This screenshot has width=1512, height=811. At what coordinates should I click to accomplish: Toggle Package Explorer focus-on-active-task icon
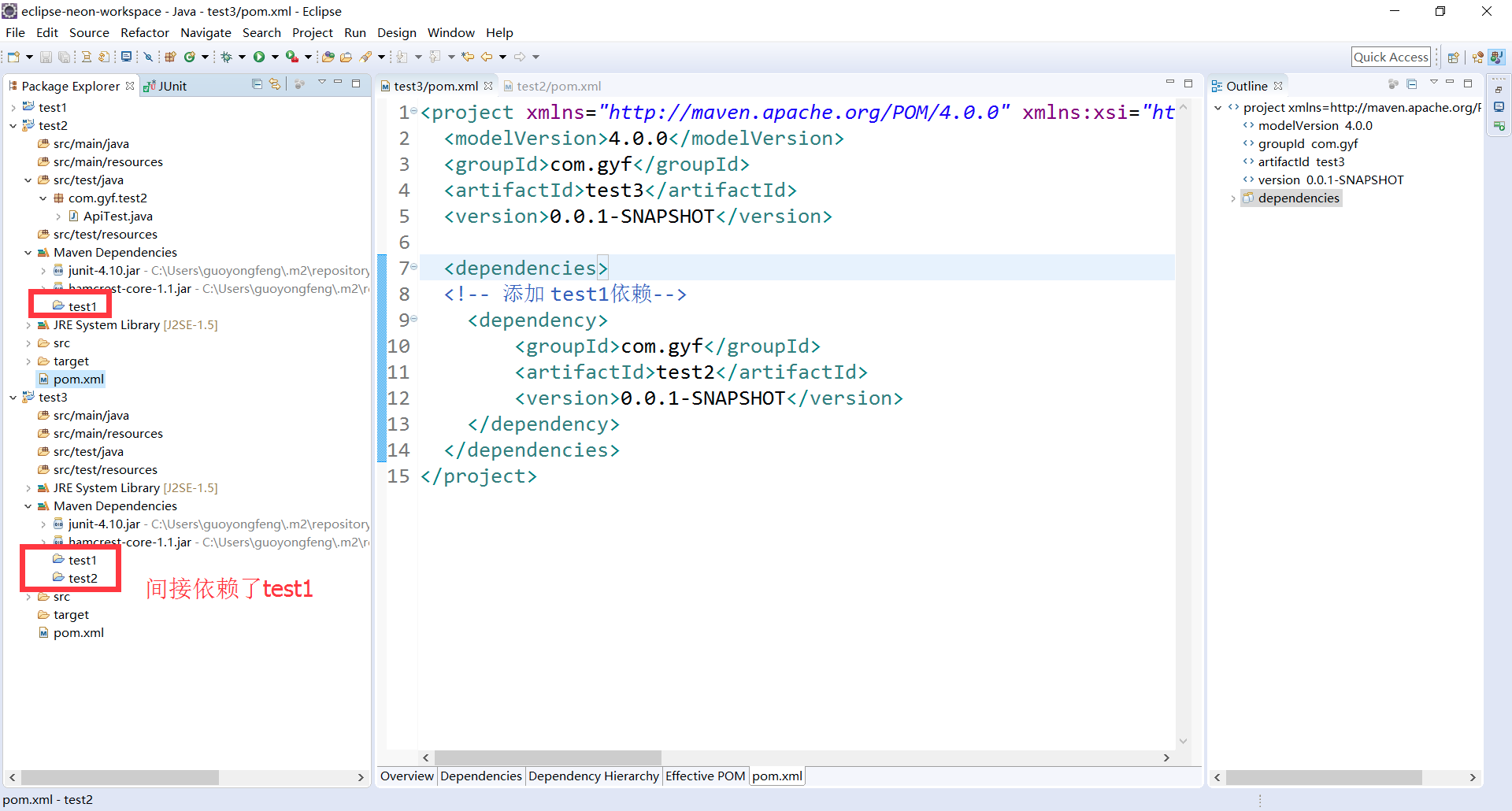pyautogui.click(x=299, y=83)
